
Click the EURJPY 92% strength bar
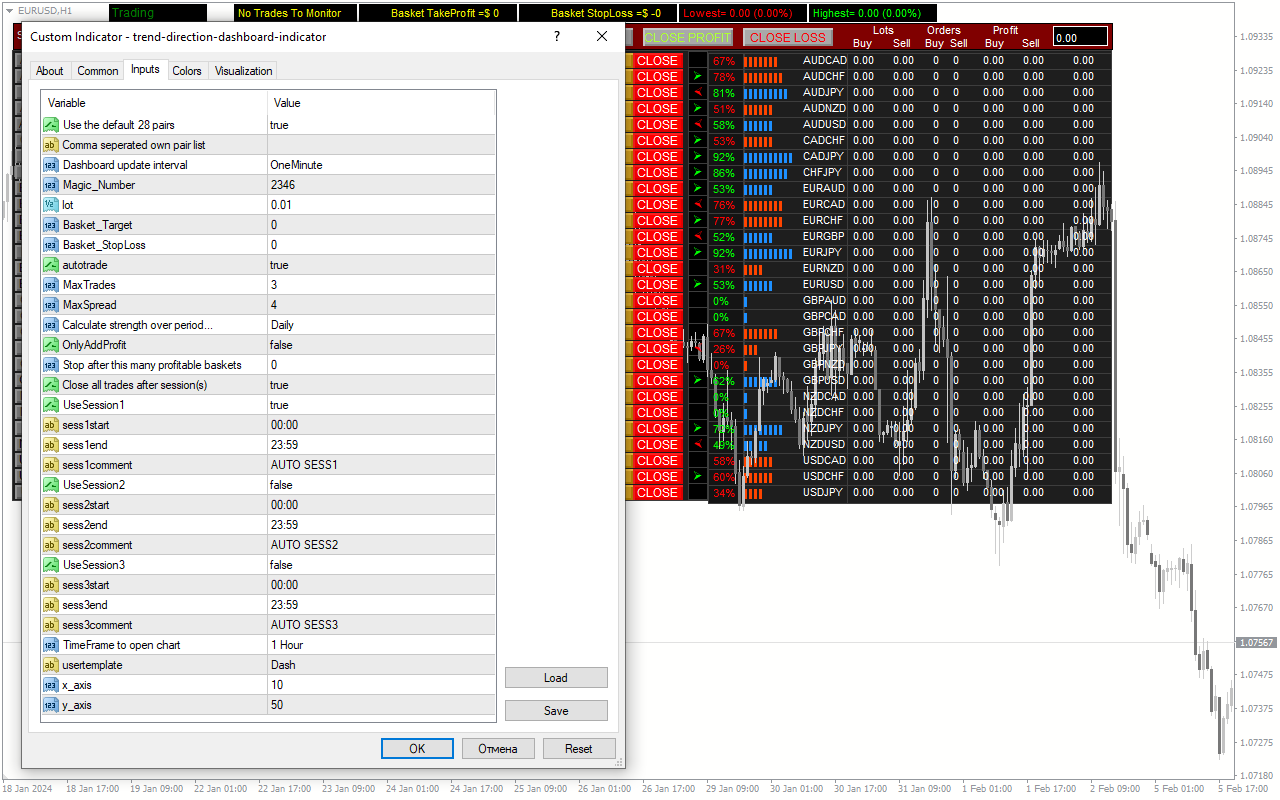(767, 253)
